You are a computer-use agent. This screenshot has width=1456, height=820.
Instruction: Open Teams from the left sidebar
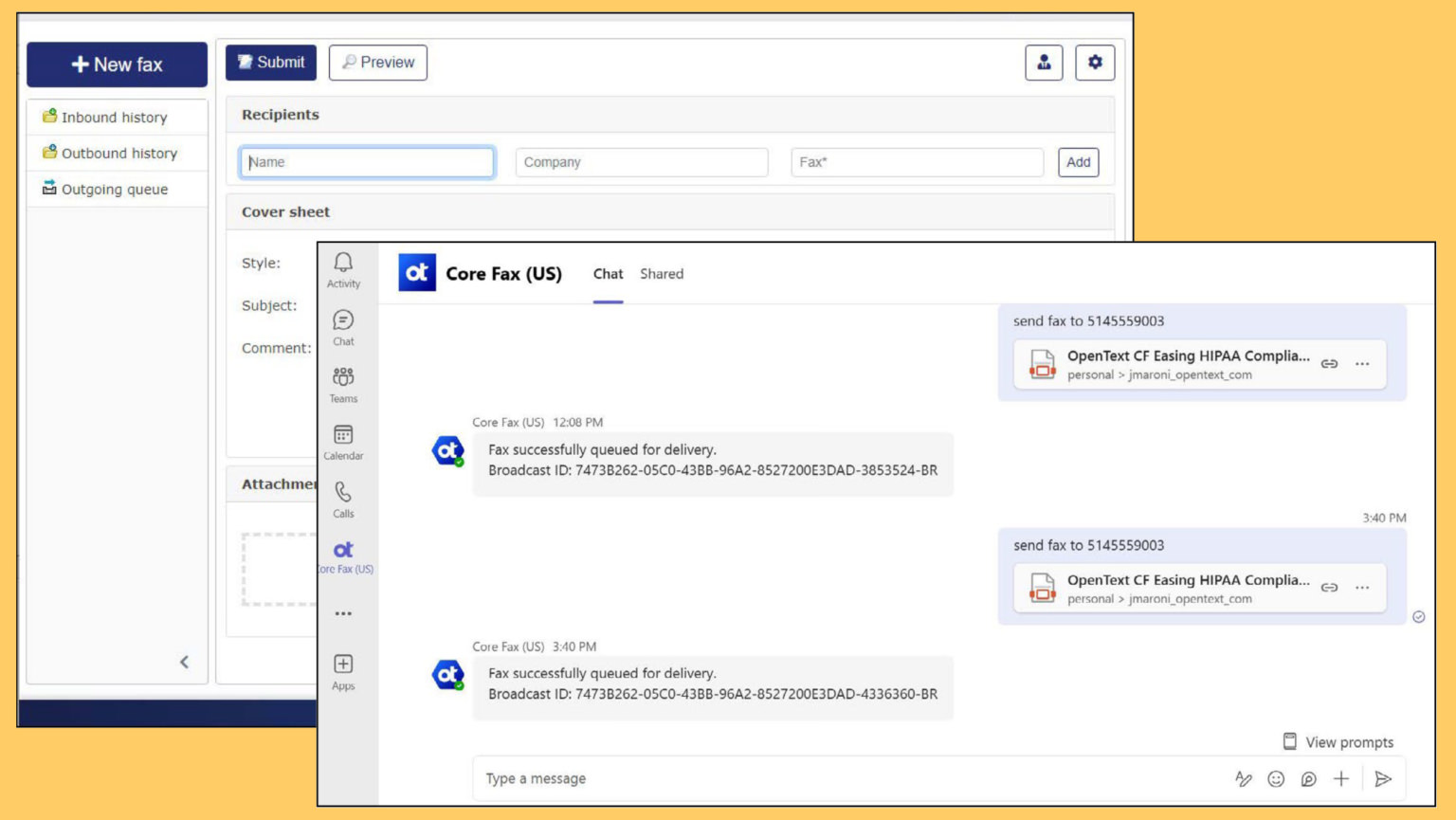pos(343,379)
